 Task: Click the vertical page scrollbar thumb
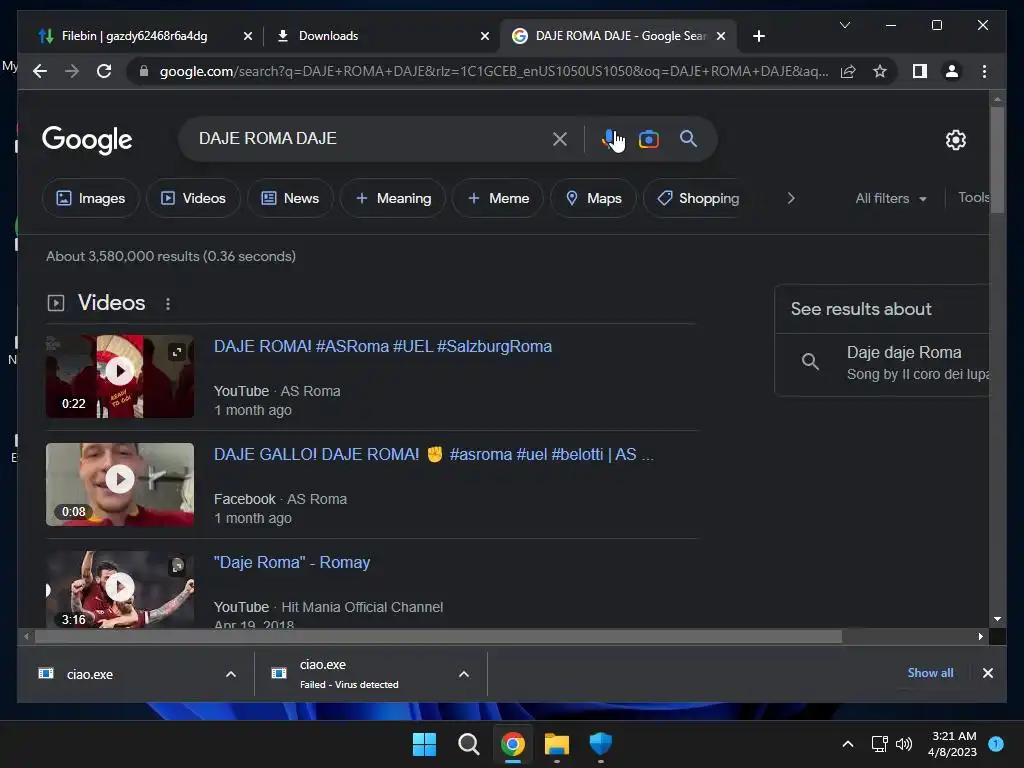(x=997, y=159)
